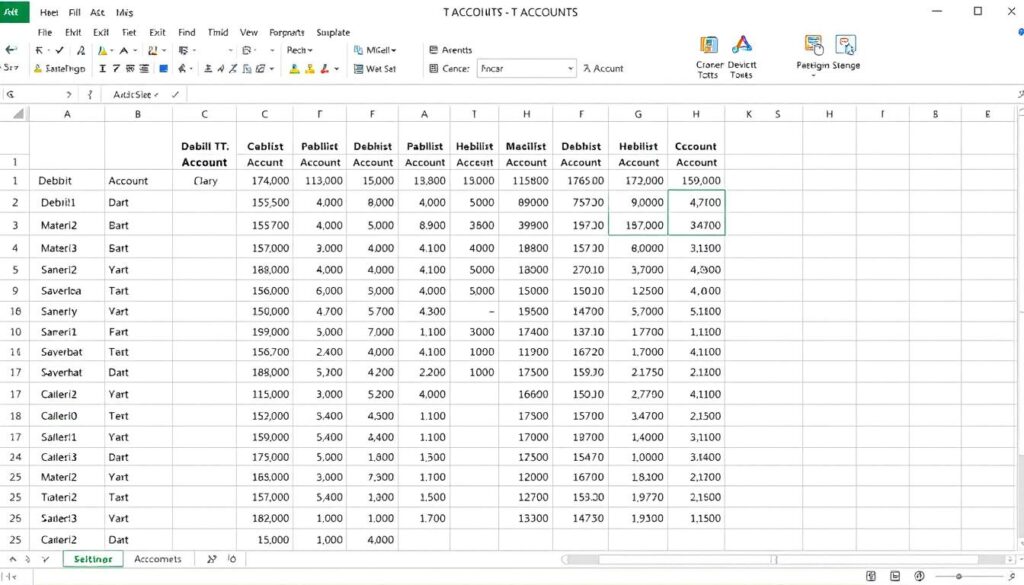This screenshot has width=1024, height=585.
Task: Click the solid blue square fill icon
Action: (x=163, y=69)
